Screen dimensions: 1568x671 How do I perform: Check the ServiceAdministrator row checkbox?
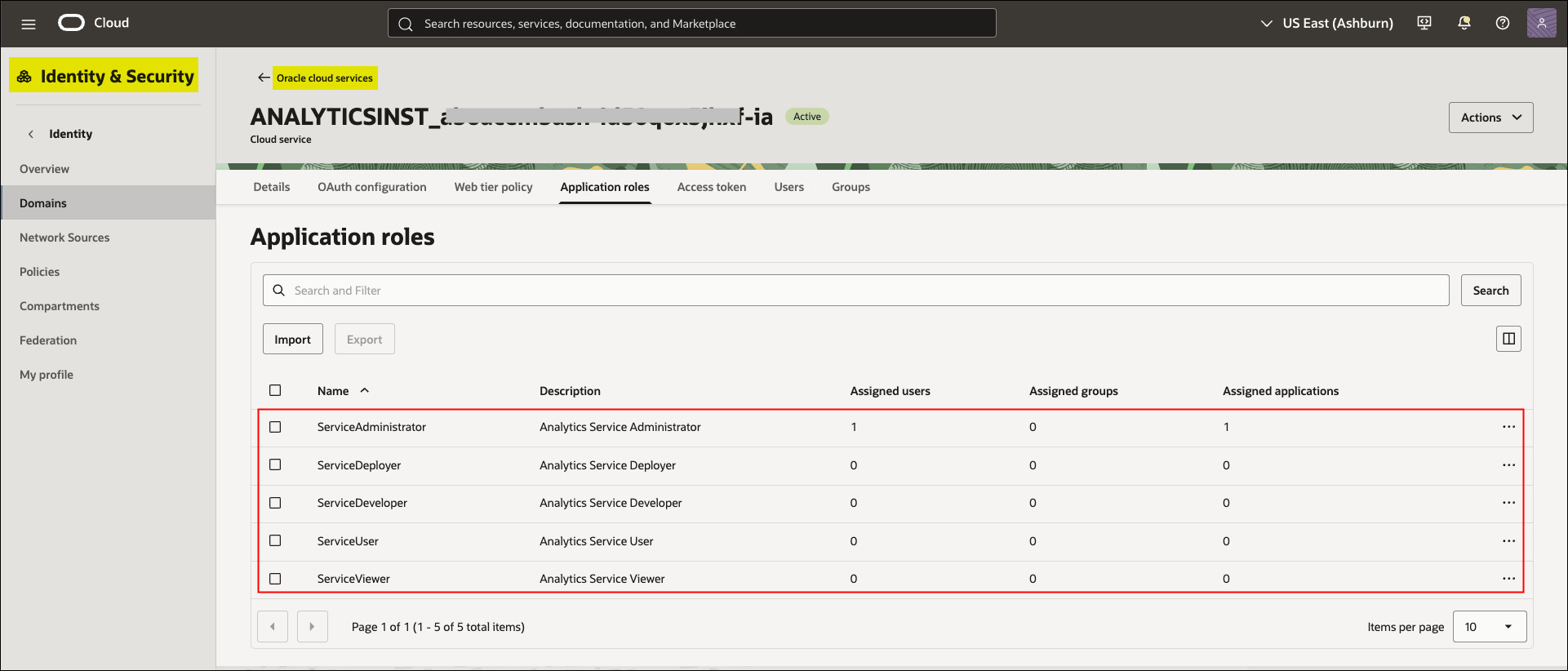click(x=275, y=427)
